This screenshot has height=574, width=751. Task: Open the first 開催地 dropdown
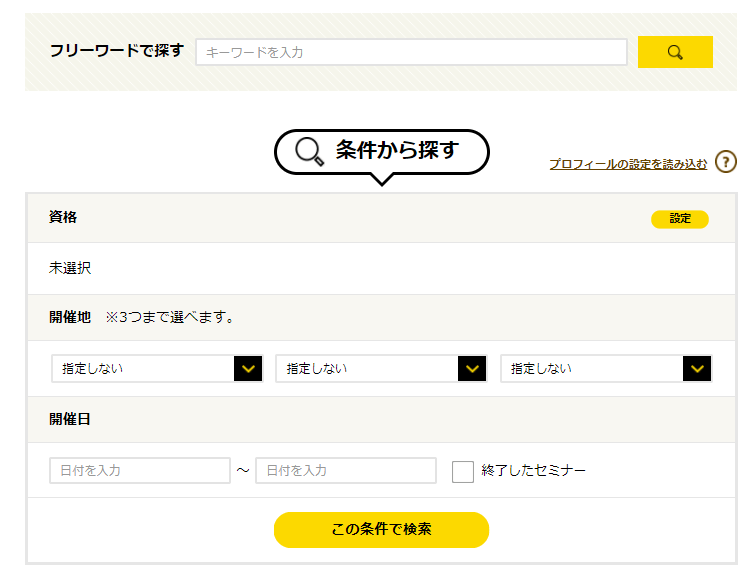click(157, 369)
